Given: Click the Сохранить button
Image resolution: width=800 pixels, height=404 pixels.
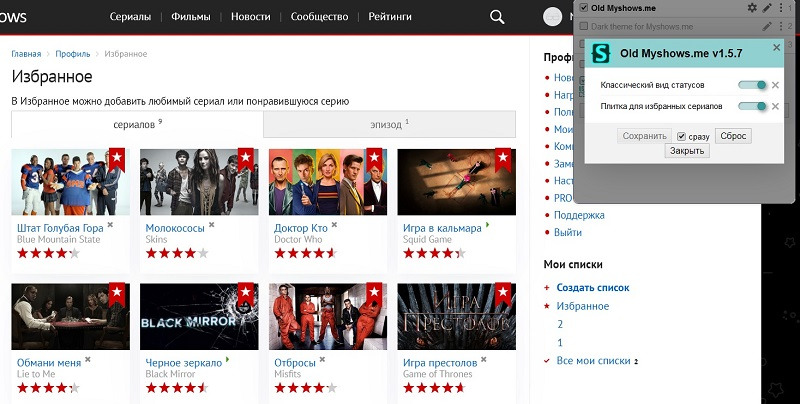Looking at the screenshot, I should click(x=644, y=136).
